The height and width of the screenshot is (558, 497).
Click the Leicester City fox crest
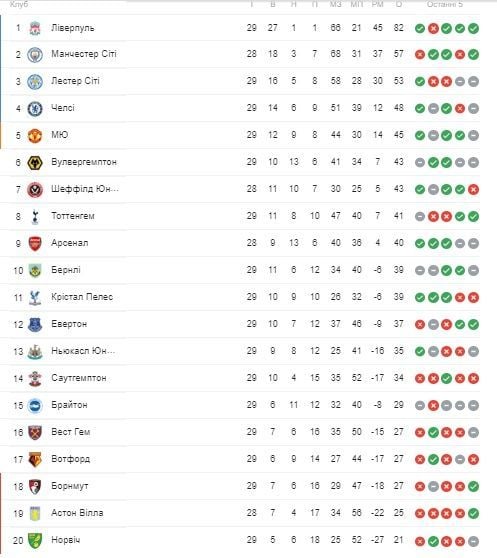pyautogui.click(x=35, y=81)
